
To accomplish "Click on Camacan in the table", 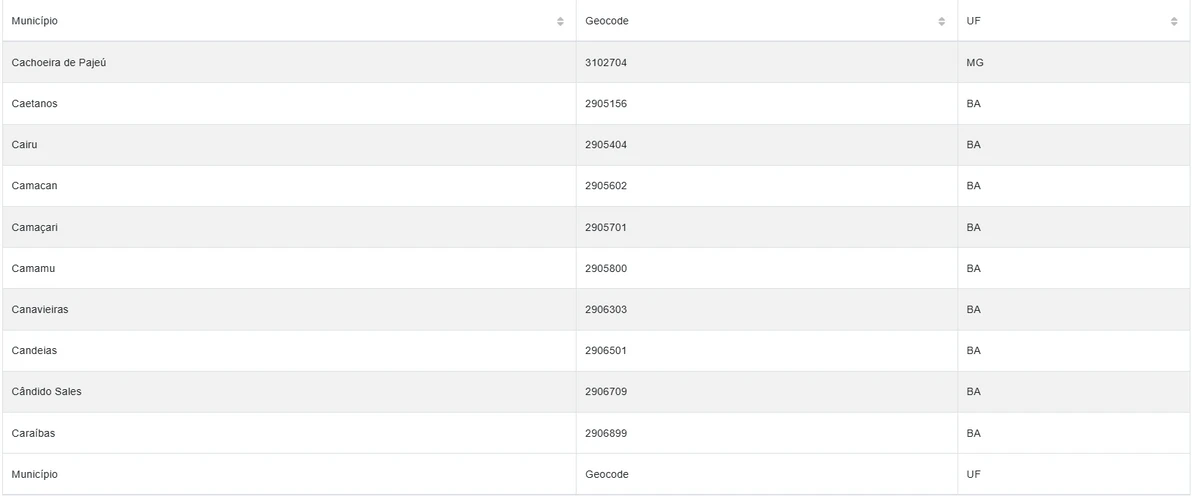I will point(35,186).
